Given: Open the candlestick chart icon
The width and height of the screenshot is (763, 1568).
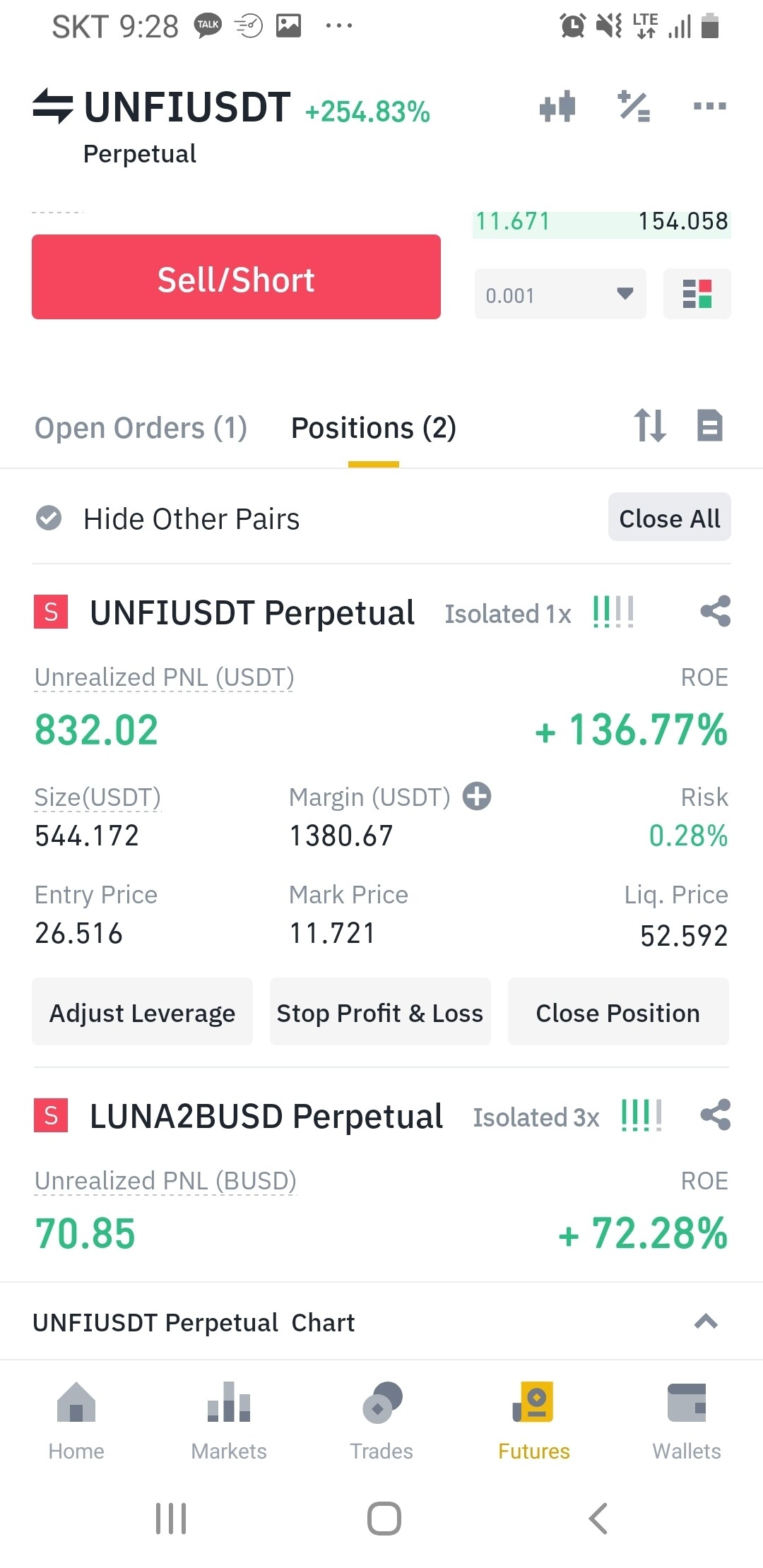Looking at the screenshot, I should click(x=557, y=107).
